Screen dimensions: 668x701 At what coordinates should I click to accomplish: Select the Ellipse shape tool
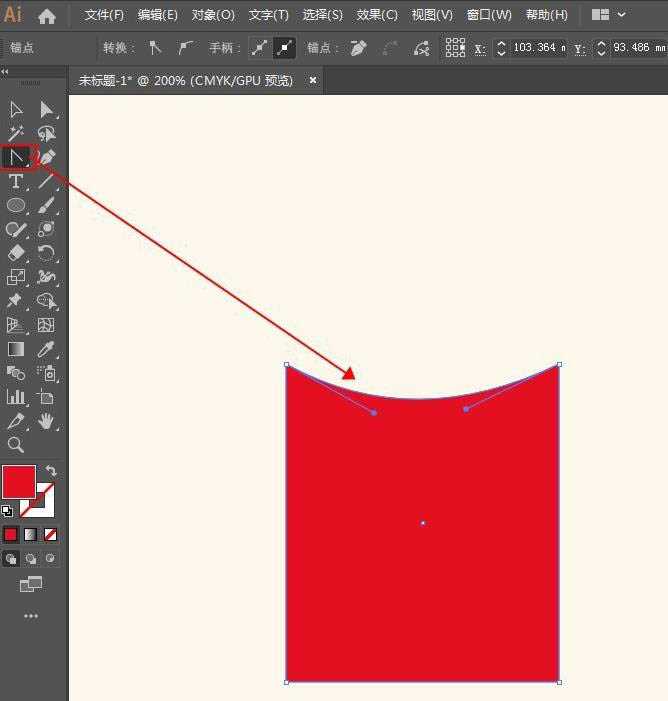[x=16, y=205]
